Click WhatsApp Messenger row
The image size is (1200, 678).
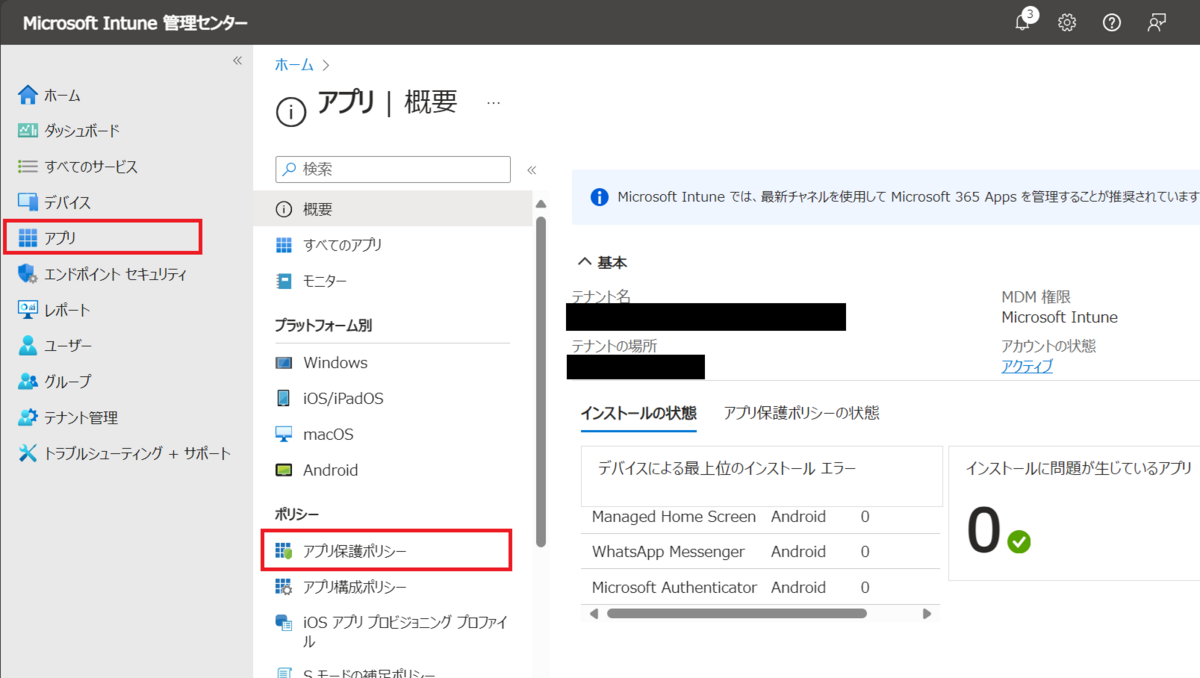(x=762, y=551)
